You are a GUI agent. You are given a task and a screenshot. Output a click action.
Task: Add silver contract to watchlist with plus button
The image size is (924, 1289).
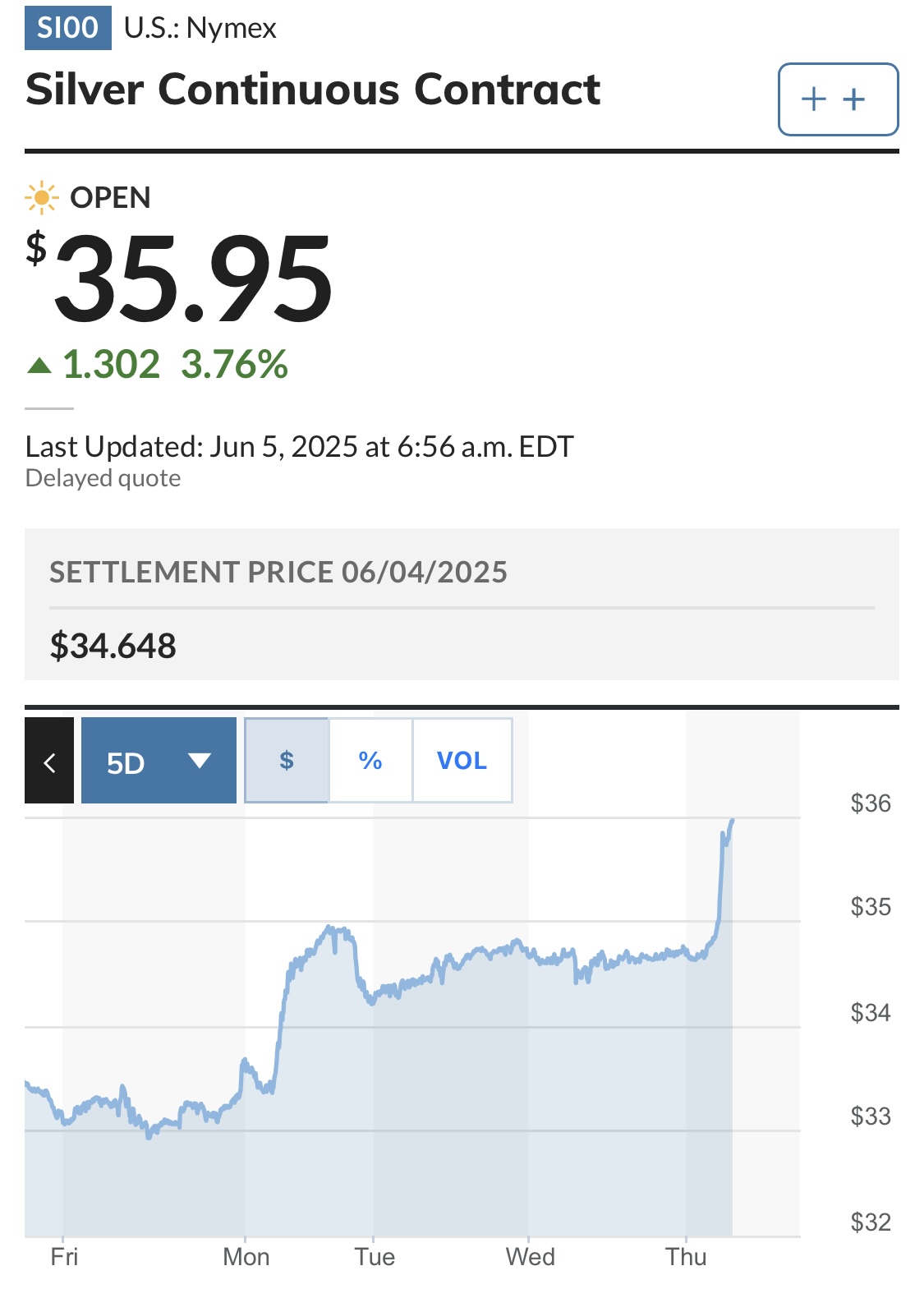tap(838, 99)
